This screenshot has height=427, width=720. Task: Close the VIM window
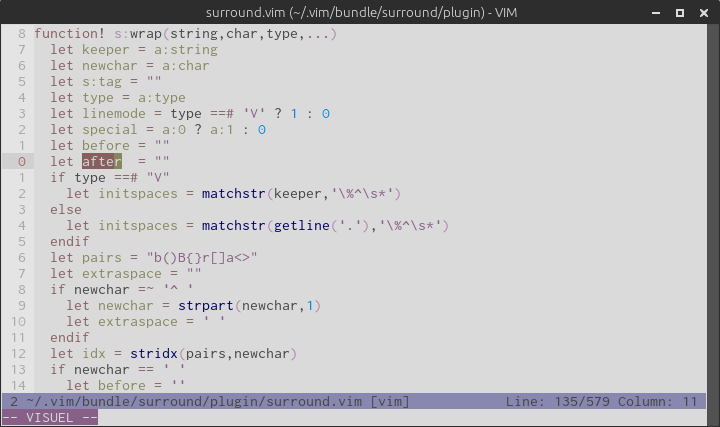704,13
